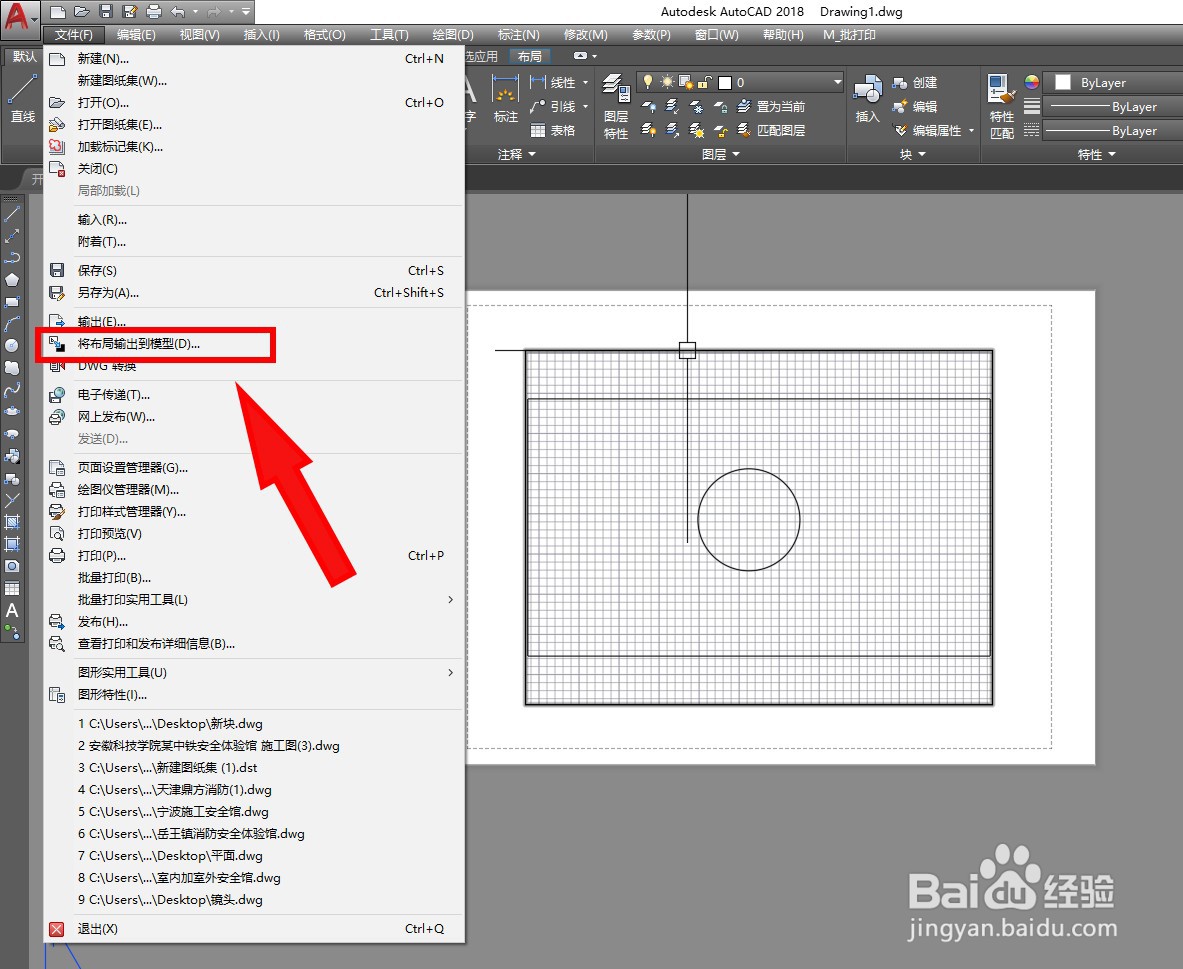Open 图形实用工具(U) submenu
Screen dimensions: 1183x969
click(254, 672)
